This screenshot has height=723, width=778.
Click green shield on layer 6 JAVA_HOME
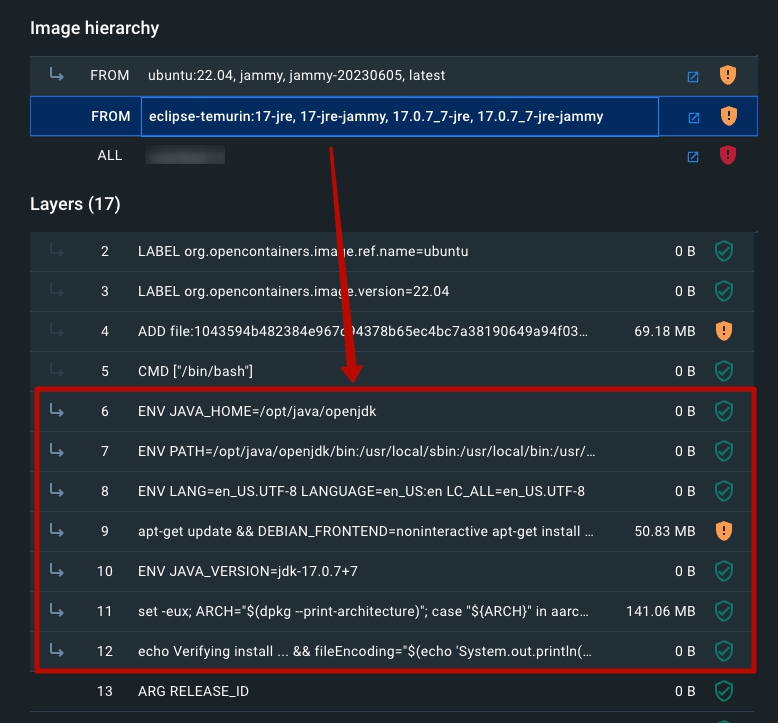click(x=724, y=411)
